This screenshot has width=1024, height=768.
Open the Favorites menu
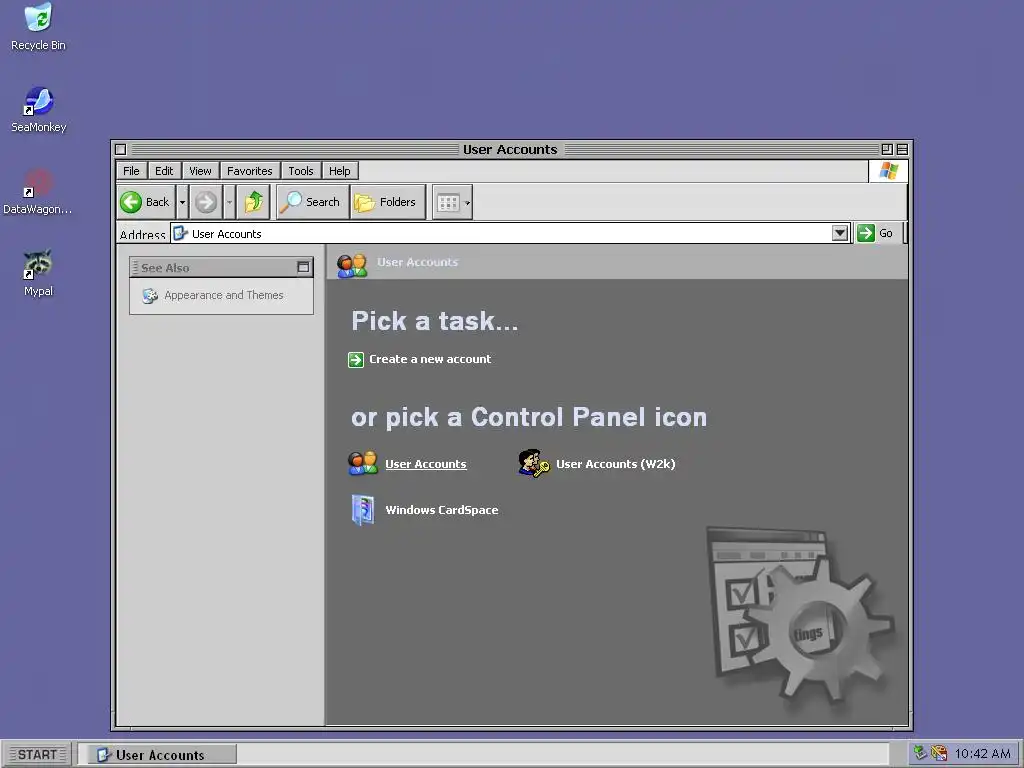249,170
